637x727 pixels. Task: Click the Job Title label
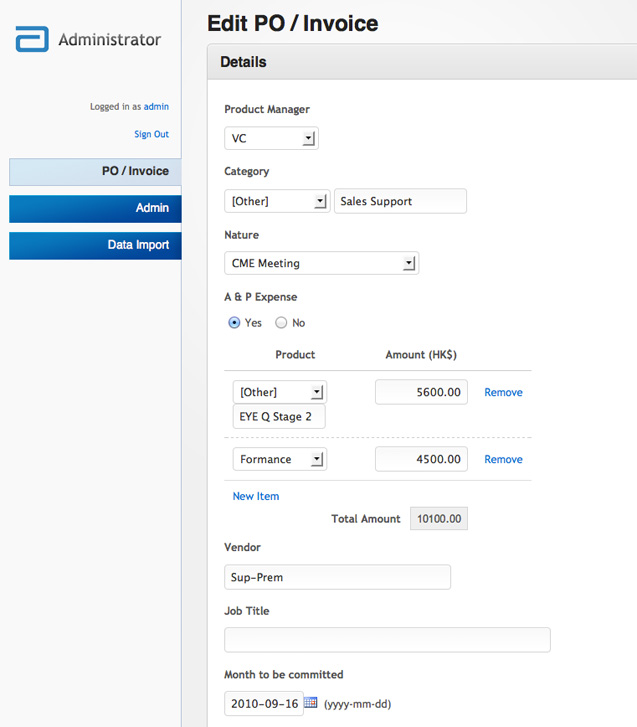tap(247, 611)
